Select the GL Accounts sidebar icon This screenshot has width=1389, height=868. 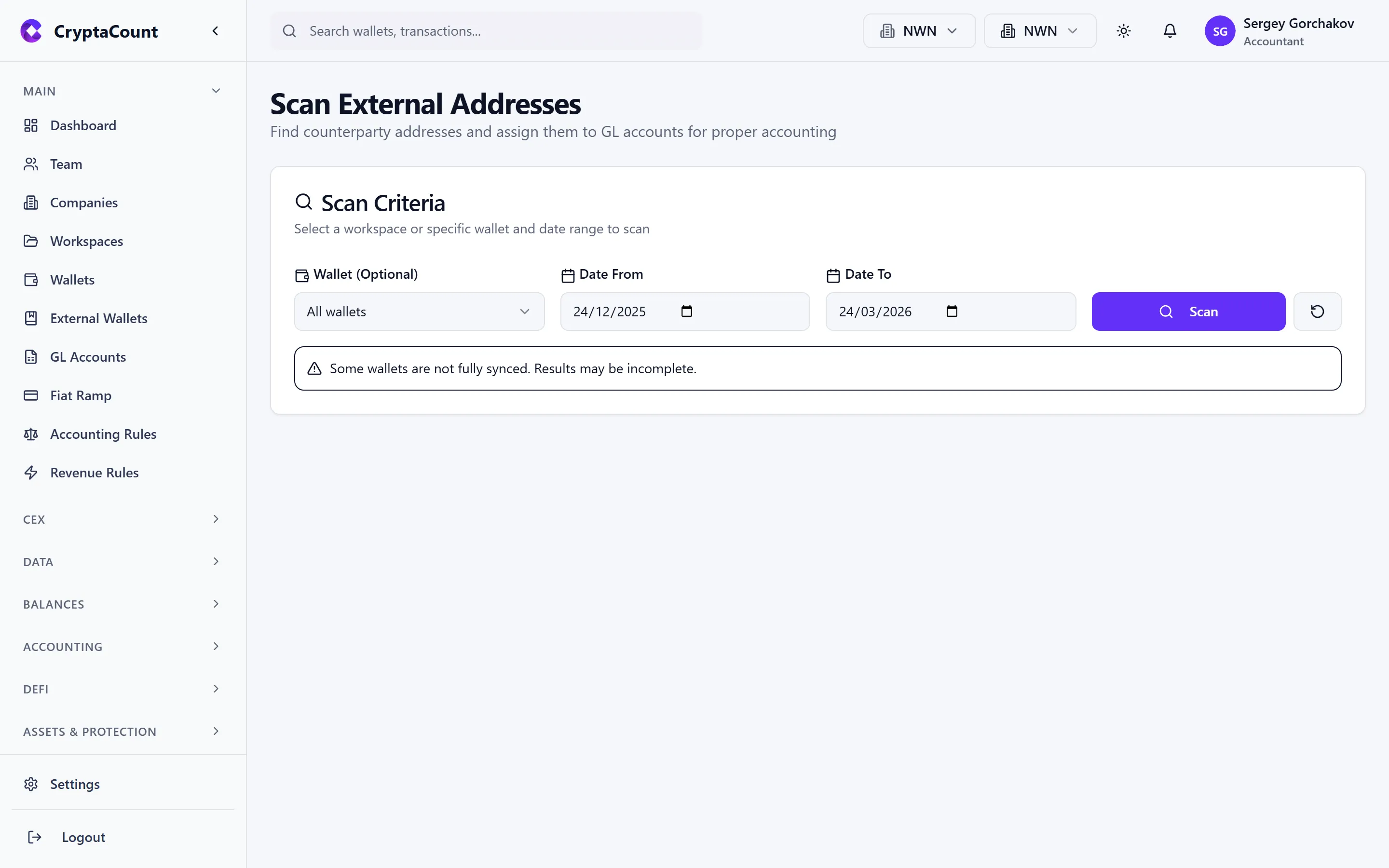click(31, 356)
